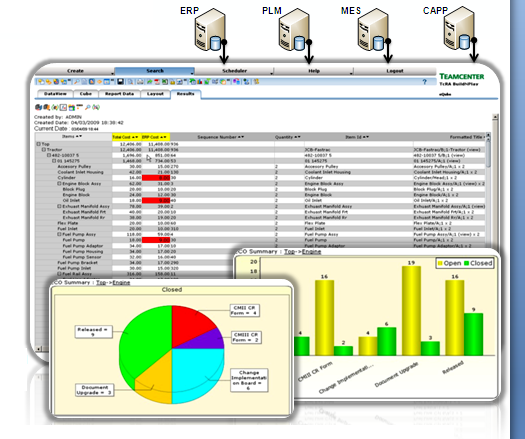The image size is (525, 439).
Task: Open the Scheduler menu
Action: click(x=234, y=71)
